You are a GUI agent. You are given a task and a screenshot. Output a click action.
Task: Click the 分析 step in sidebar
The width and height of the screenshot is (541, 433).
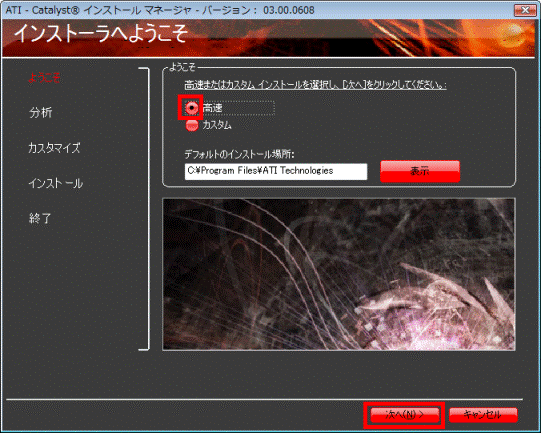[40, 112]
